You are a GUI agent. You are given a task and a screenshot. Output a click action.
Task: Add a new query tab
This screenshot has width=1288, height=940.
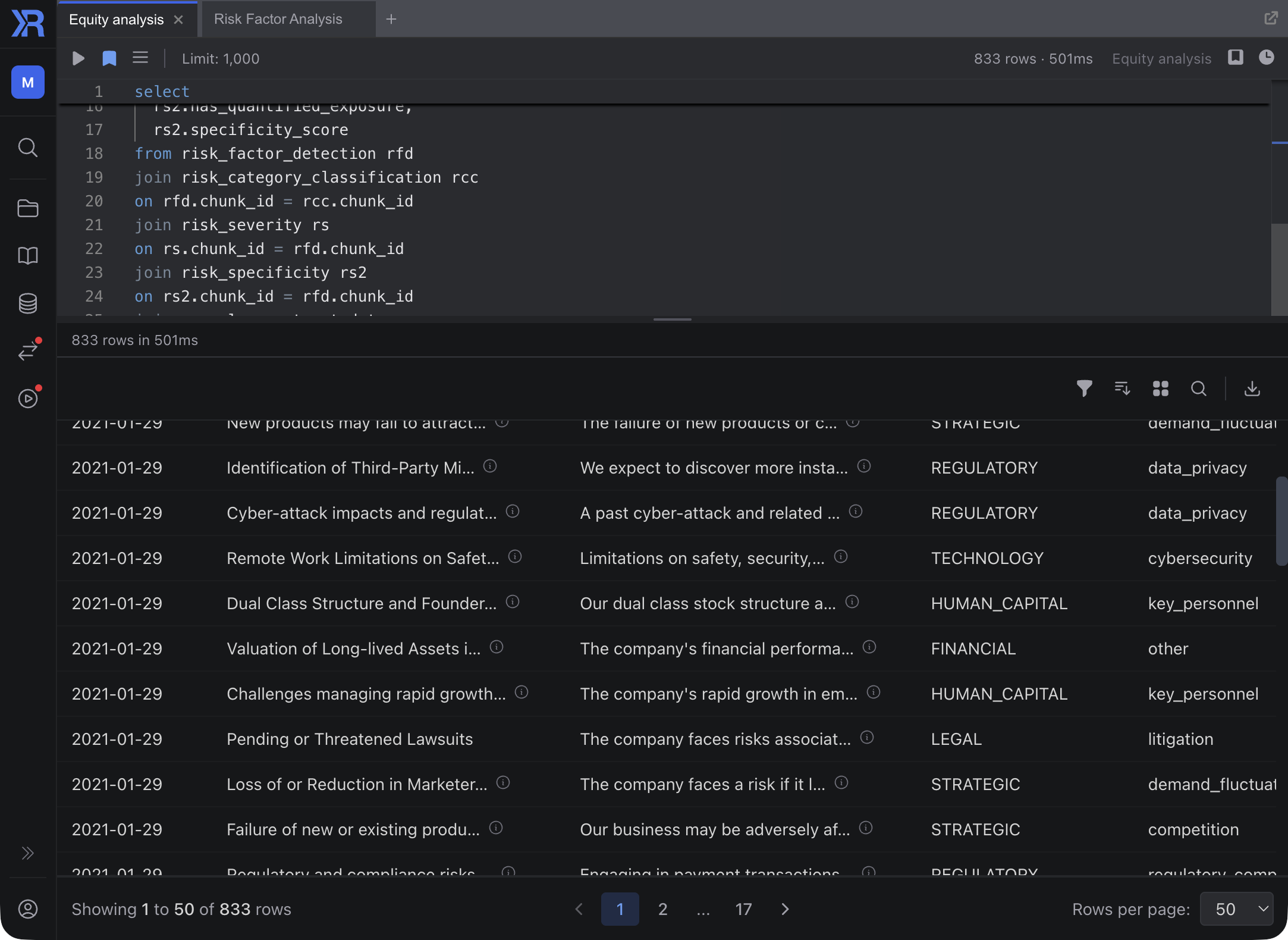click(x=391, y=19)
